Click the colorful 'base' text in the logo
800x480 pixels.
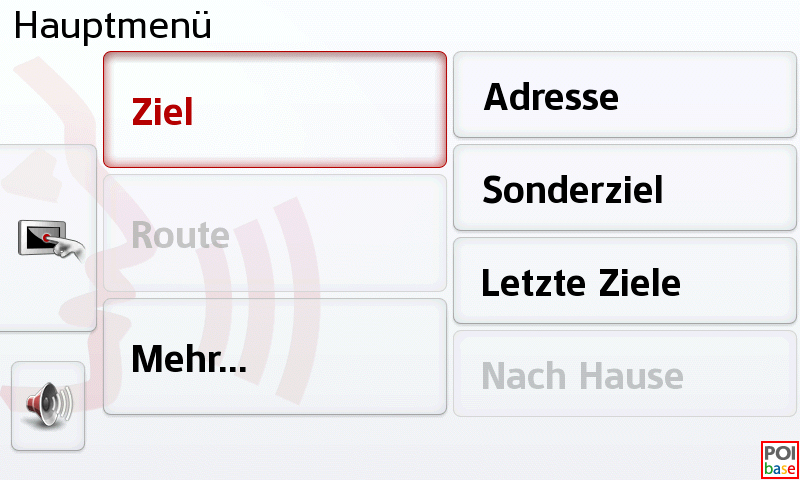click(780, 469)
